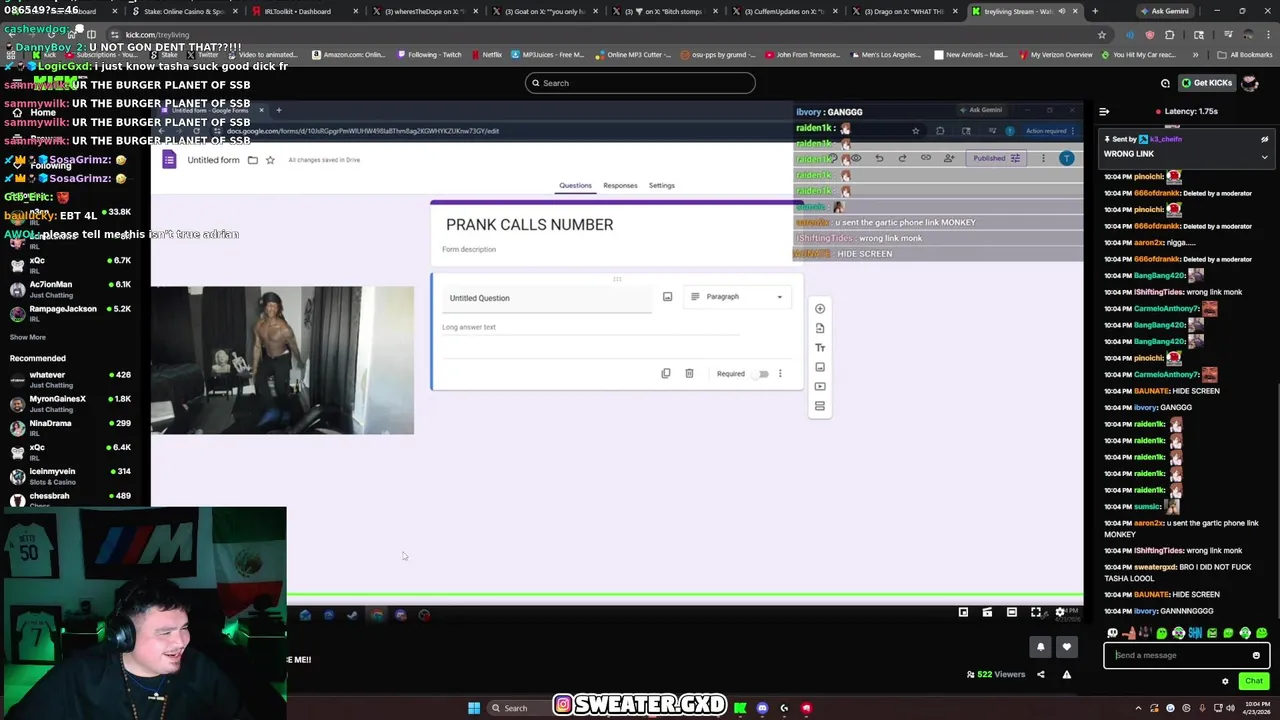Select the Questions tab
Viewport: 1280px width, 720px height.
click(575, 185)
